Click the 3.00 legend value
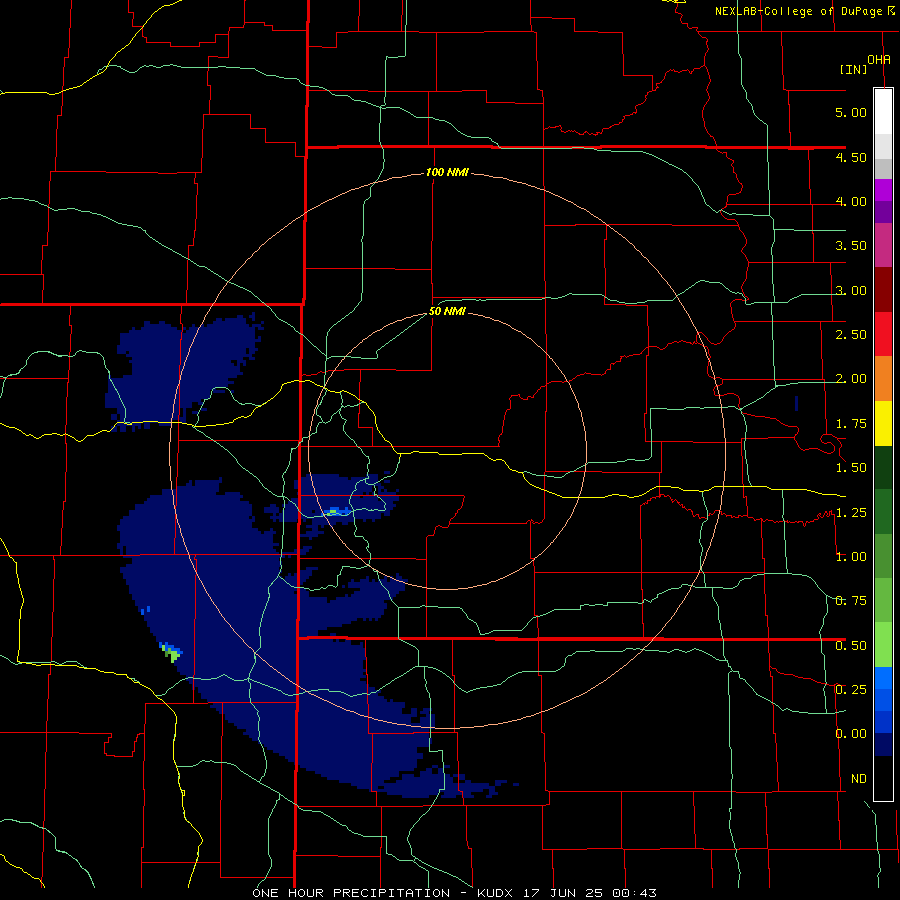The width and height of the screenshot is (900, 900). pyautogui.click(x=851, y=290)
